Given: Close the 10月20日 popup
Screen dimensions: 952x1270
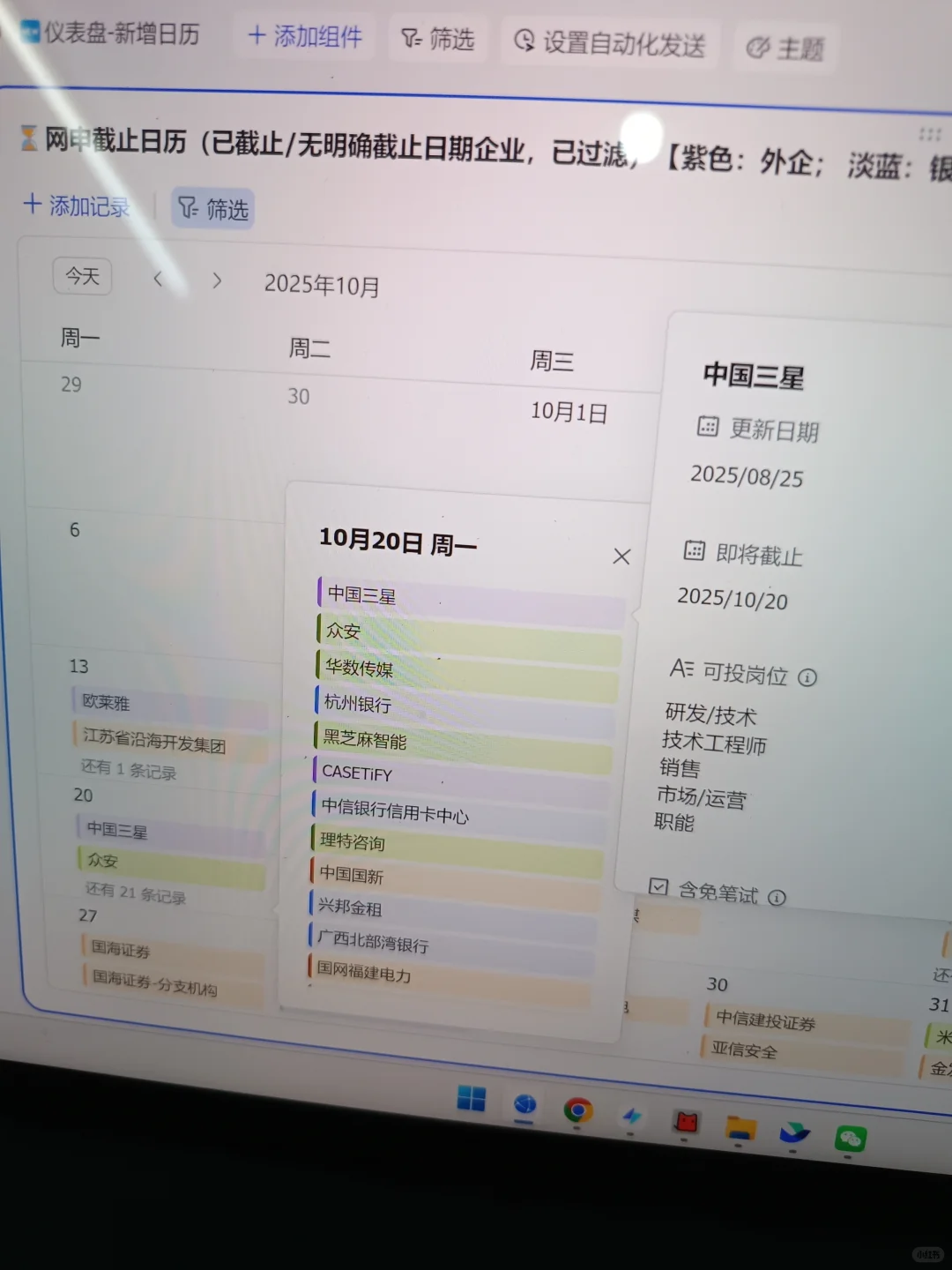Looking at the screenshot, I should pyautogui.click(x=621, y=557).
